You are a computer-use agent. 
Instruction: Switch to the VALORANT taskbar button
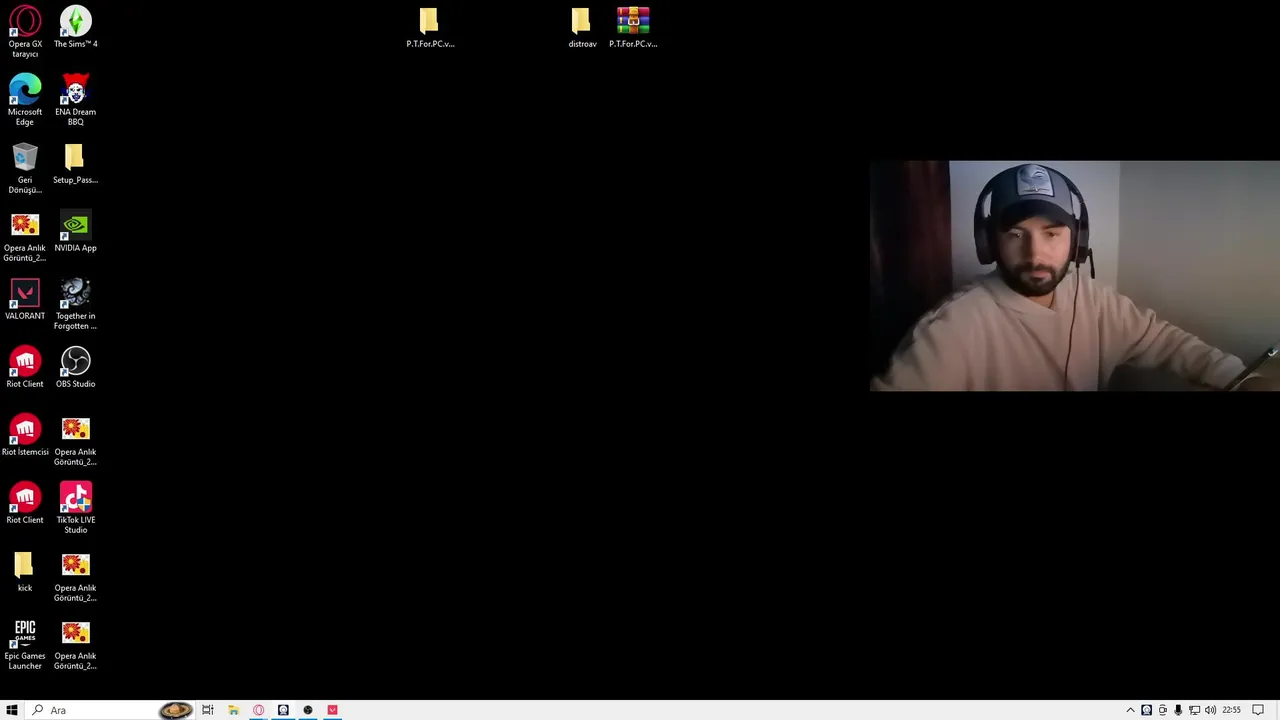[x=333, y=710]
